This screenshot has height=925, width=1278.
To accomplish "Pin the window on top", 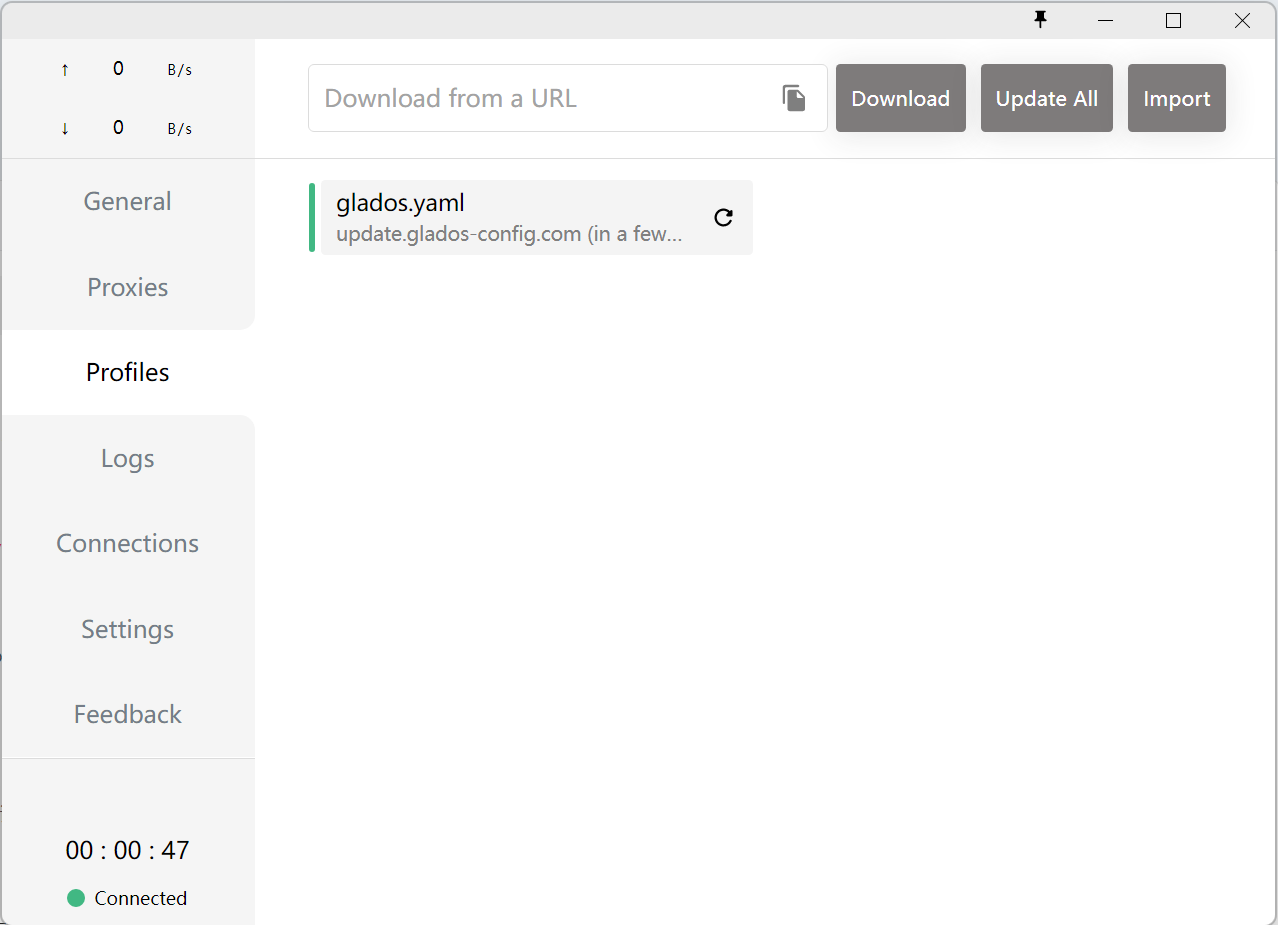I will click(x=1040, y=19).
